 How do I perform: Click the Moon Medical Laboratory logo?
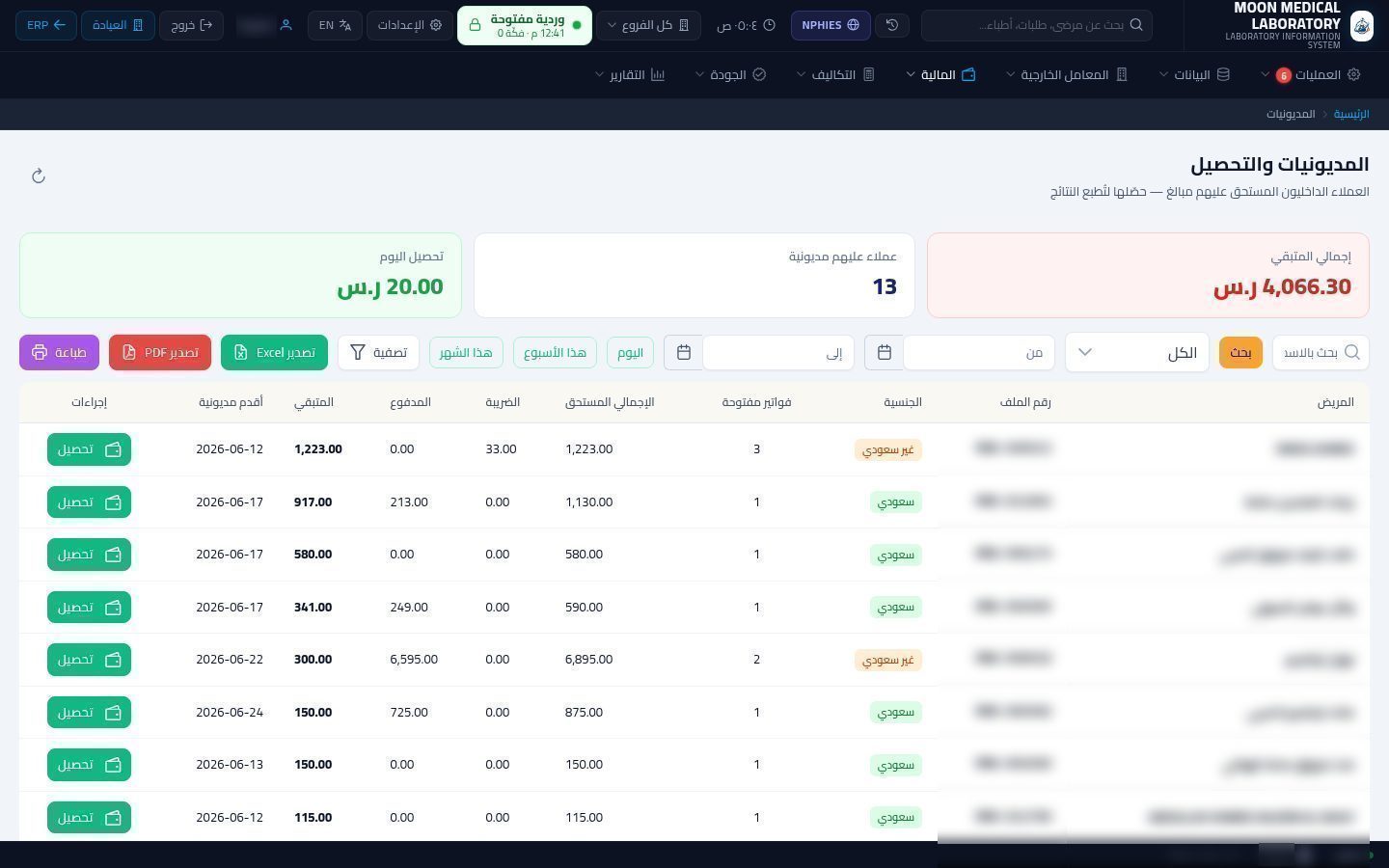click(1361, 25)
